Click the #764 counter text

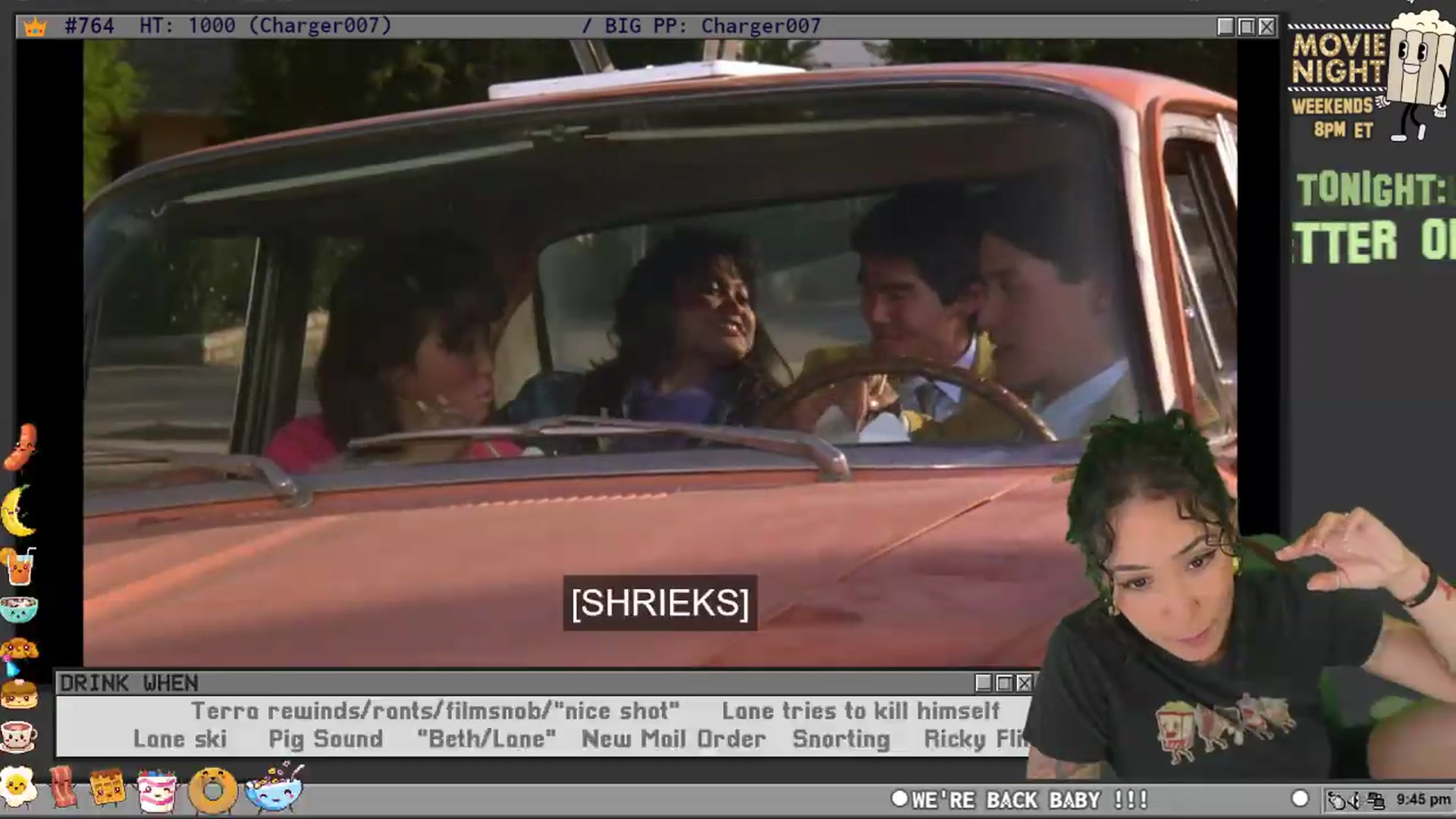click(89, 27)
